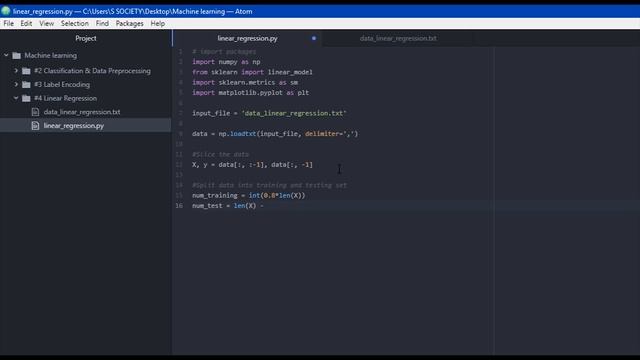640x360 pixels.
Task: Click the Atom icon in the title bar
Action: 6,11
